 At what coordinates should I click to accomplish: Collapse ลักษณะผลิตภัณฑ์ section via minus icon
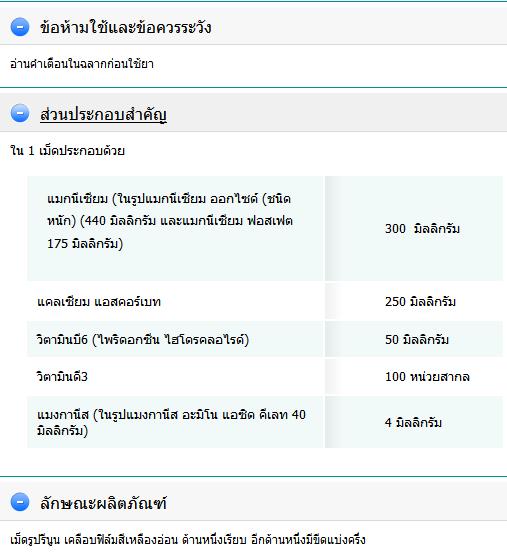20,502
